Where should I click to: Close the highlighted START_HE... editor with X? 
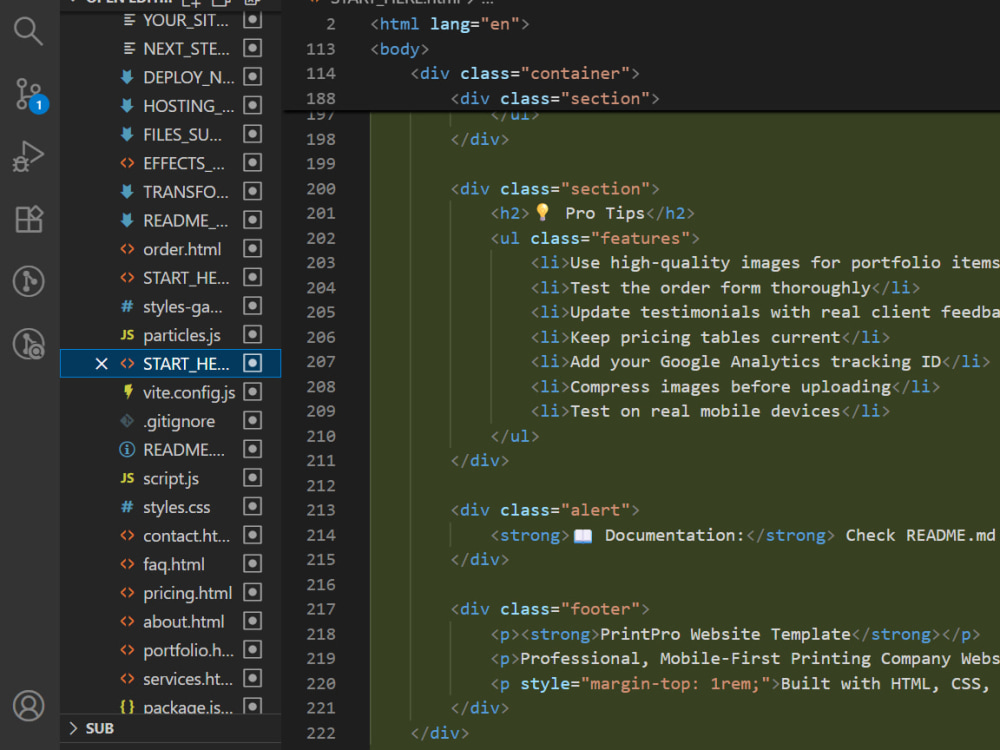pyautogui.click(x=101, y=364)
